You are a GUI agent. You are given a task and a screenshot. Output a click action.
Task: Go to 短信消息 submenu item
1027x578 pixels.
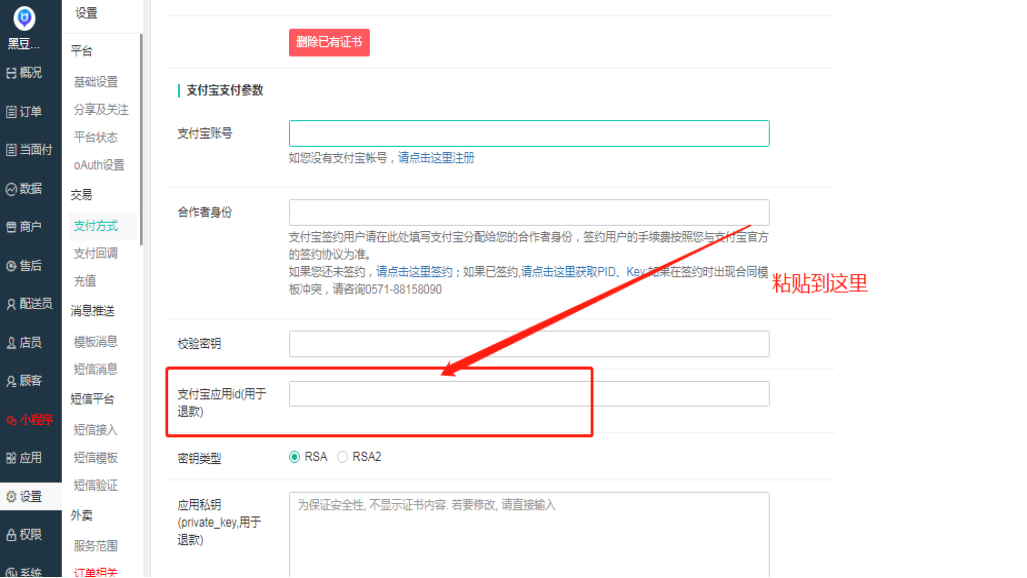(x=96, y=369)
